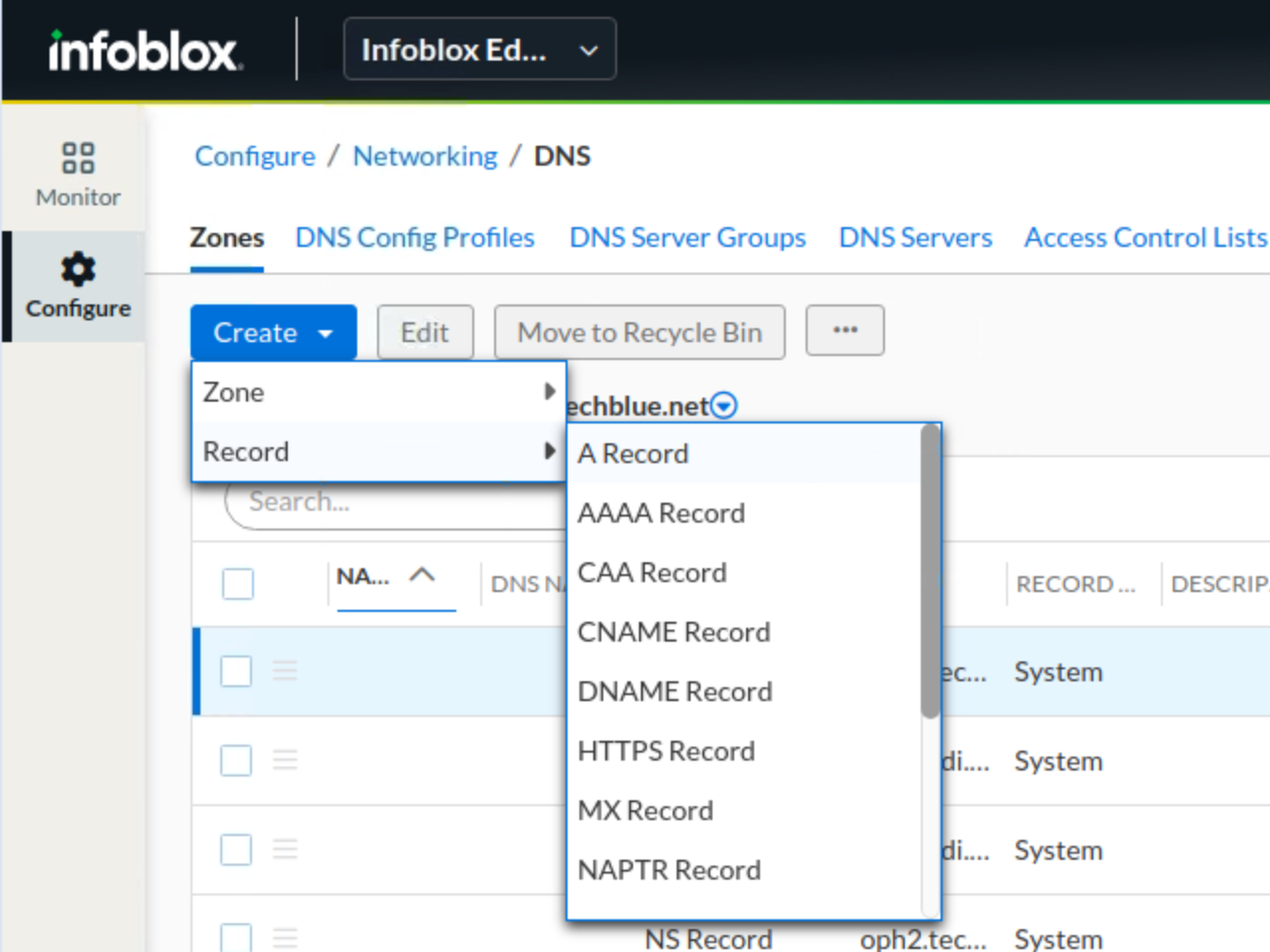Switch to DNS Config Profiles tab
Viewport: 1270px width, 952px height.
pyautogui.click(x=415, y=238)
